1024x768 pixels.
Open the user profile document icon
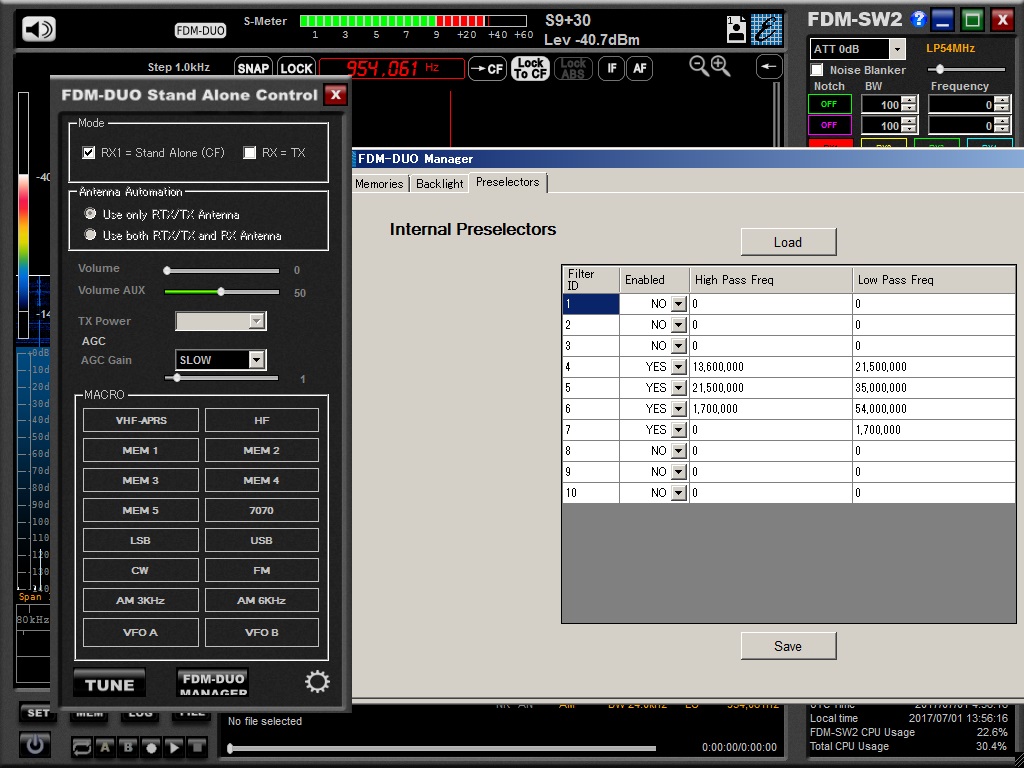click(736, 29)
